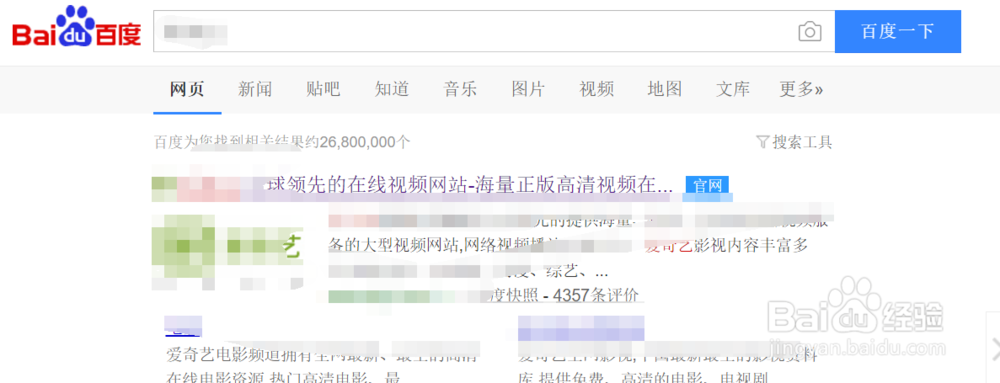Switch to the 新闻 tab
Viewport: 1000px width, 383px height.
click(x=255, y=89)
